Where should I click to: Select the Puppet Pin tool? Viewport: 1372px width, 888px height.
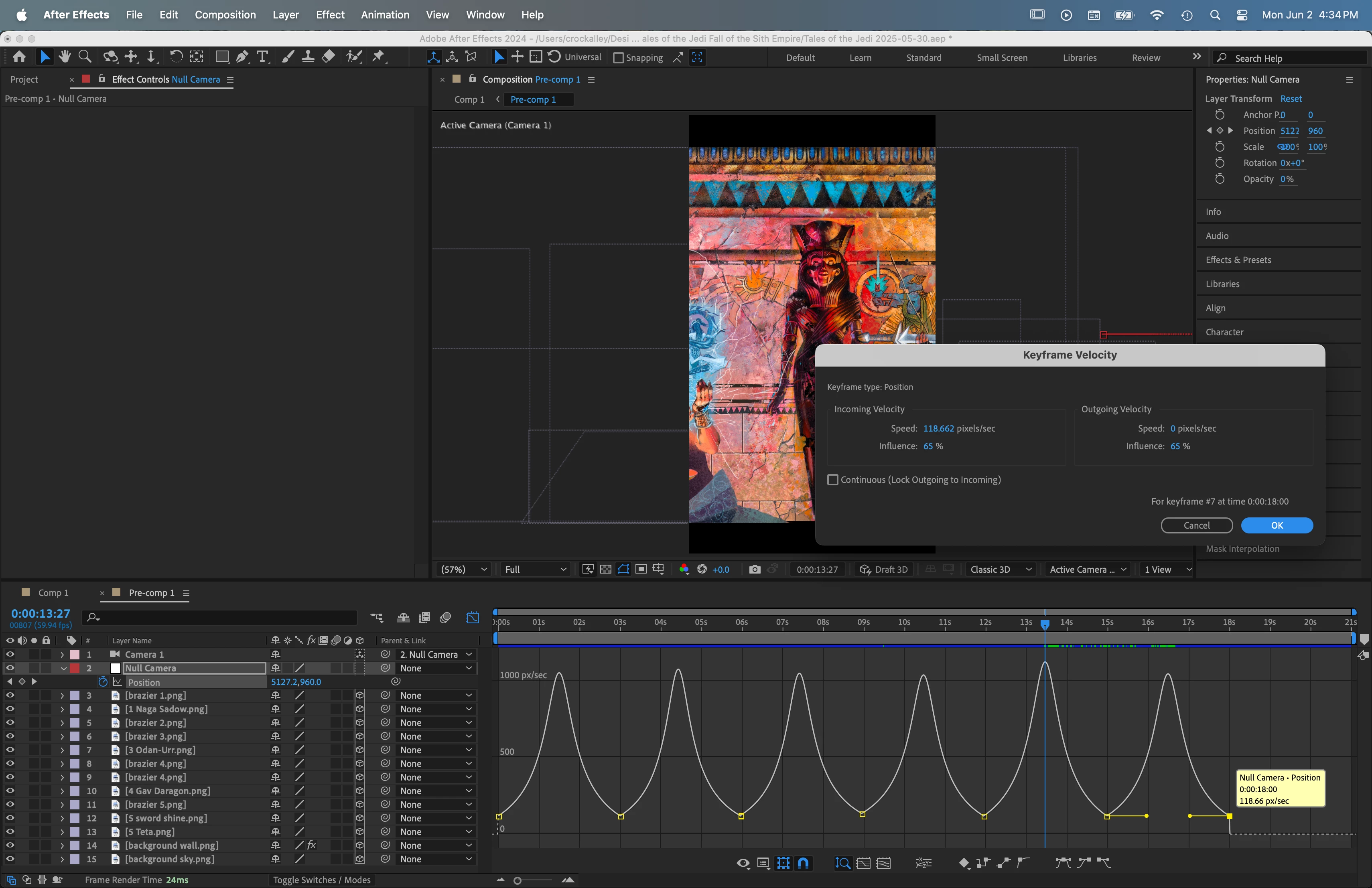pyautogui.click(x=378, y=57)
